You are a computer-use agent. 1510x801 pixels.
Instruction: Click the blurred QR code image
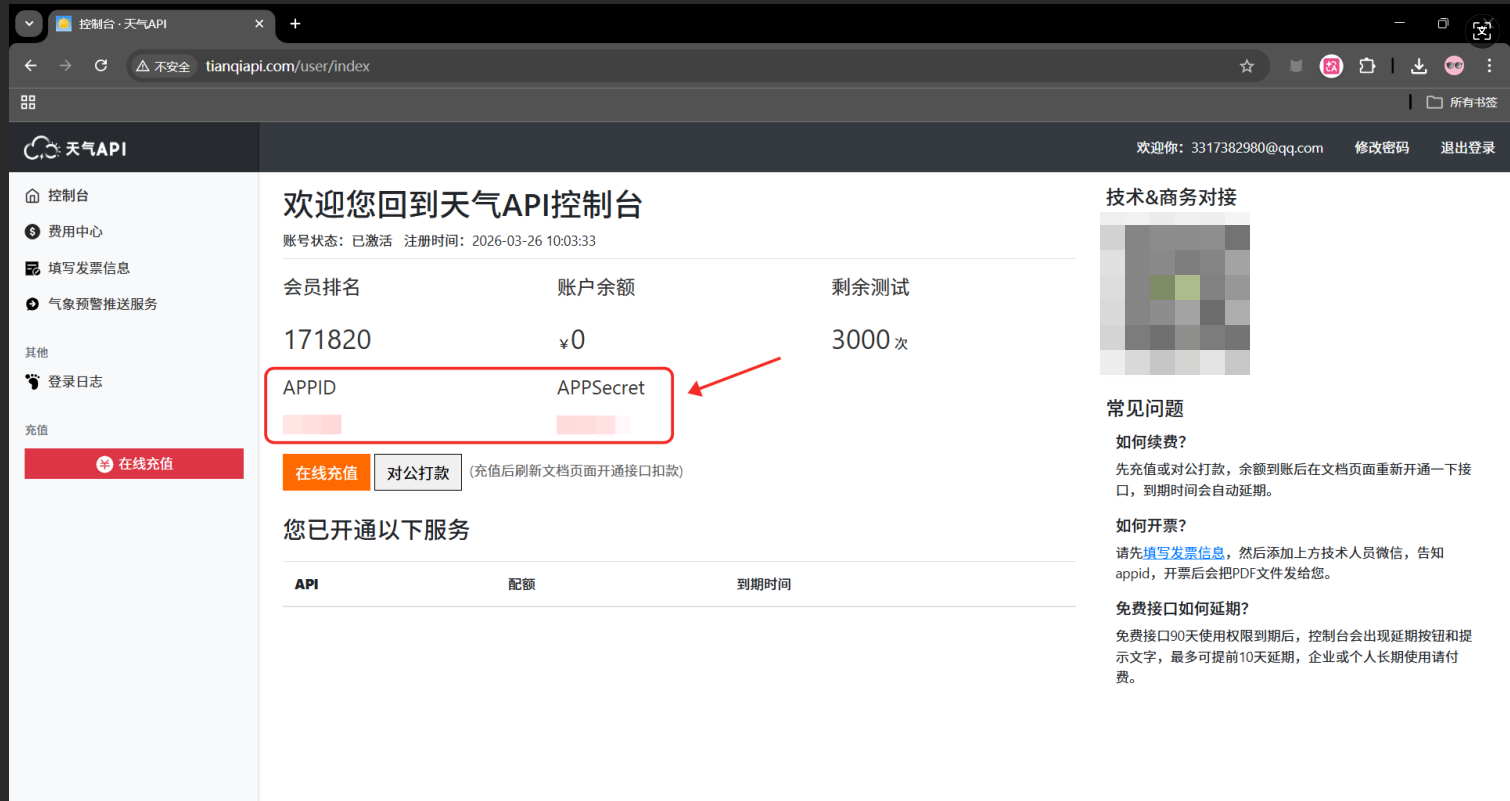point(1175,293)
